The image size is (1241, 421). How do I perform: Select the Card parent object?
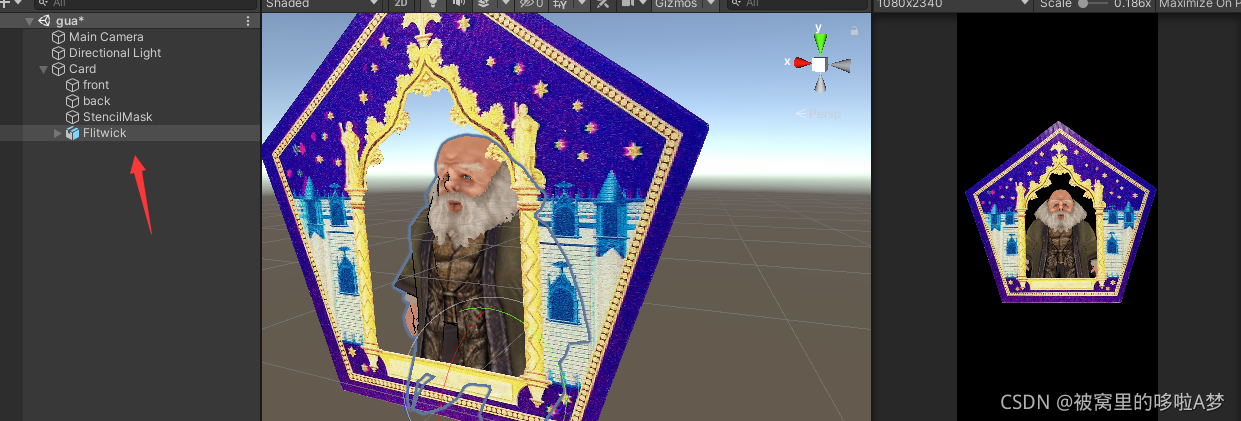[x=82, y=69]
